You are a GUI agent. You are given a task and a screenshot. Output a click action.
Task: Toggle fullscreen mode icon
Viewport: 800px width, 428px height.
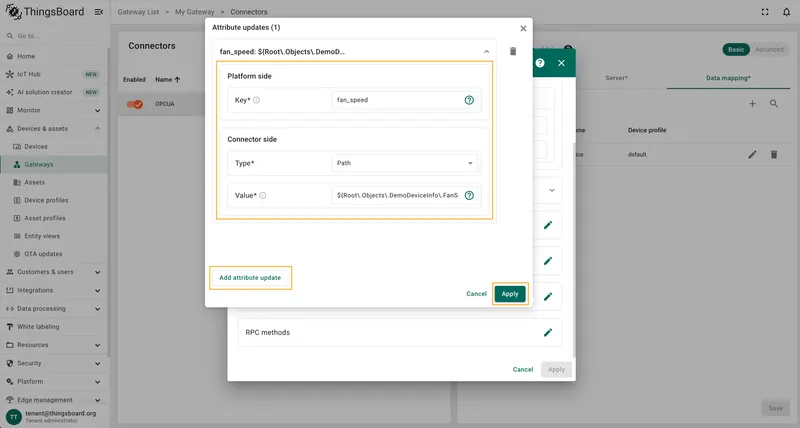pyautogui.click(x=765, y=12)
